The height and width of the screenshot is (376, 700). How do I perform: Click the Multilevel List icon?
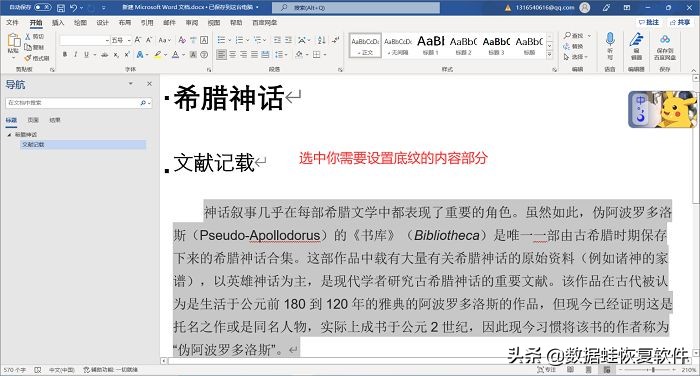pos(258,40)
